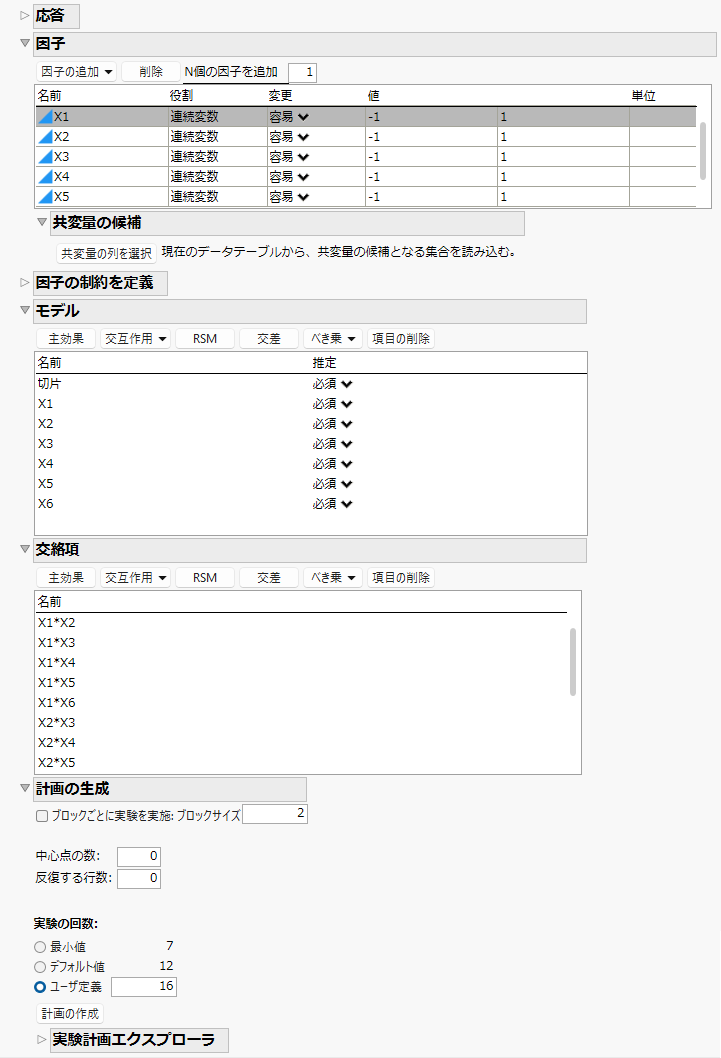
Task: Expand the 実験計画エクスプローラ section
Action: pyautogui.click(x=42, y=1040)
